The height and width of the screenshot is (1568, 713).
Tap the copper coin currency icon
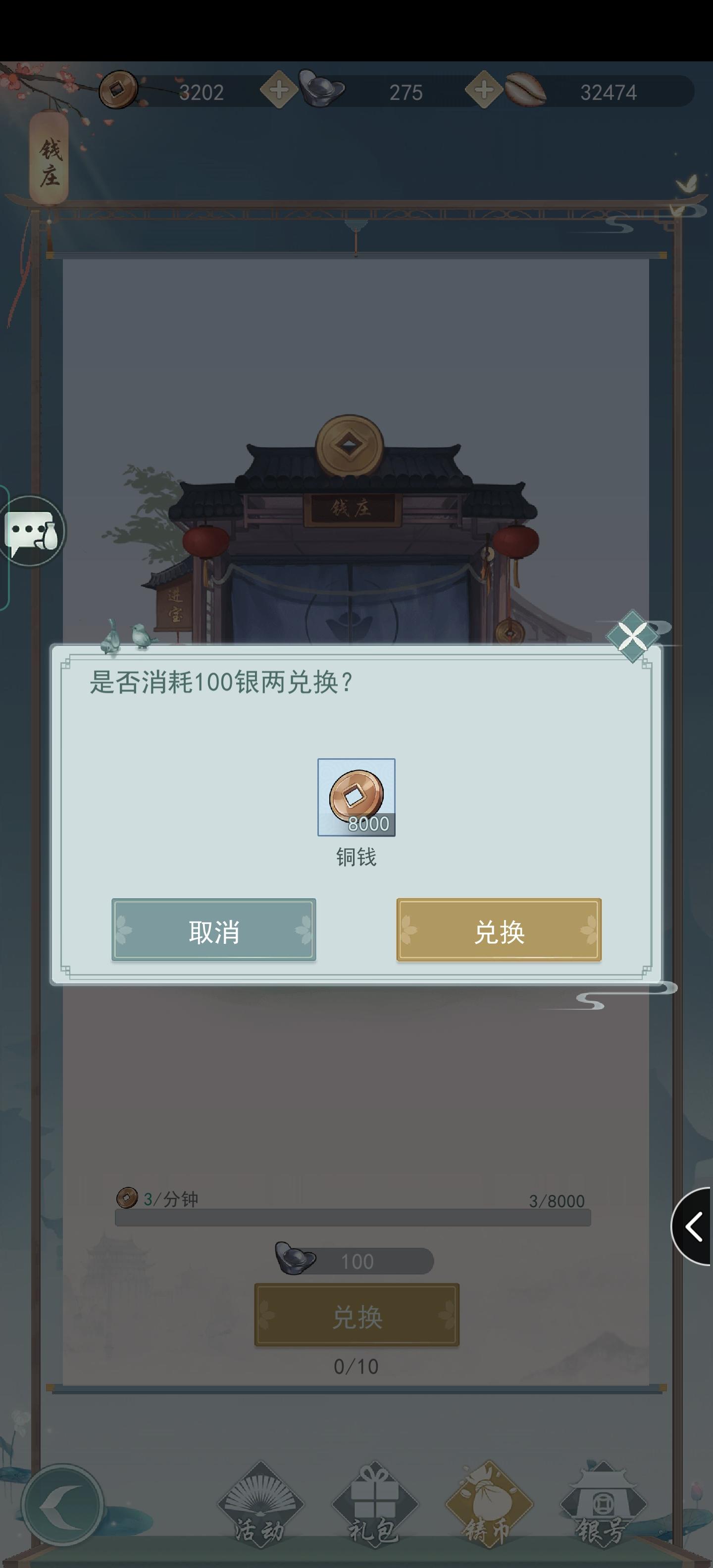118,90
